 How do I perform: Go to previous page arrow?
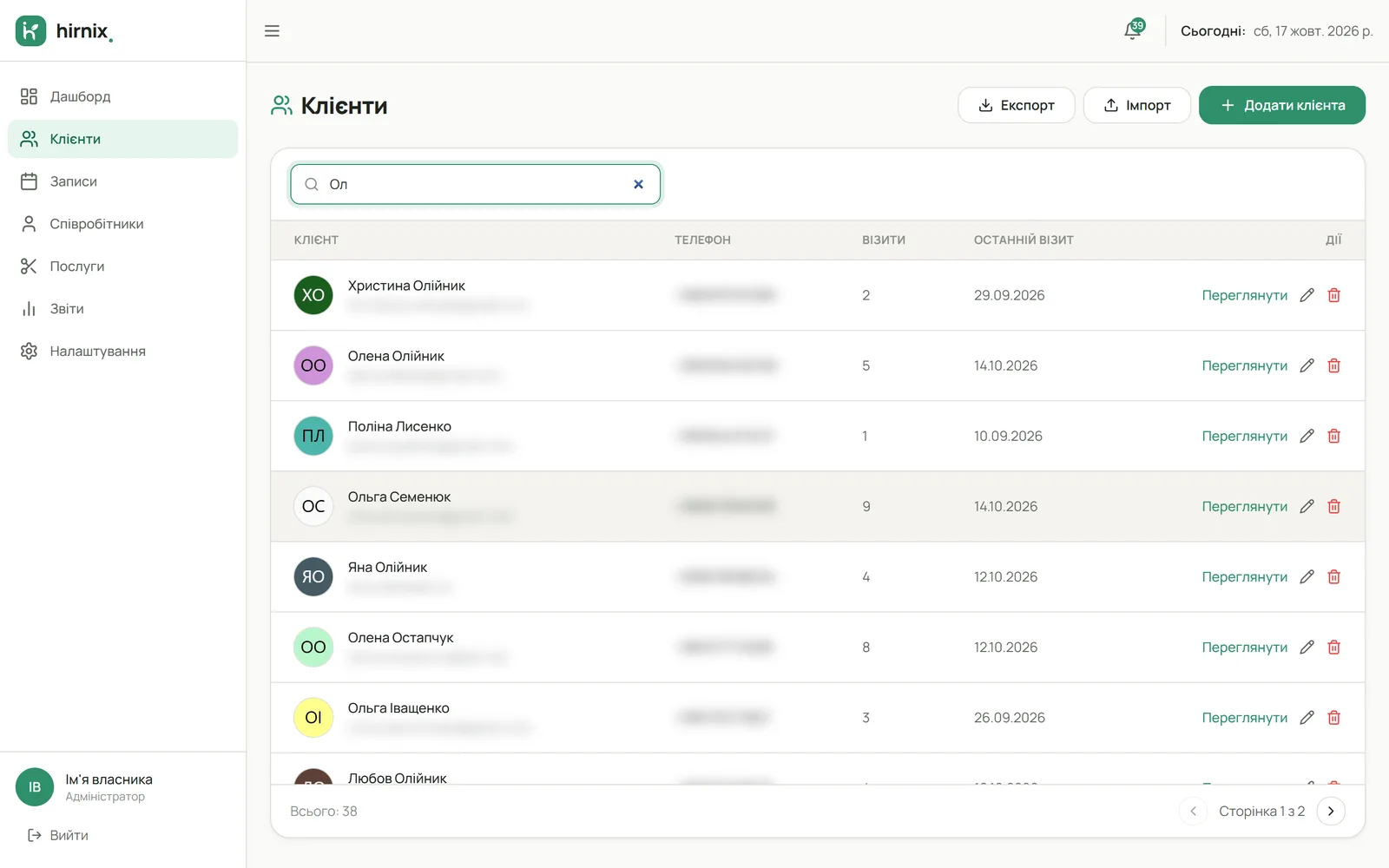click(x=1193, y=811)
